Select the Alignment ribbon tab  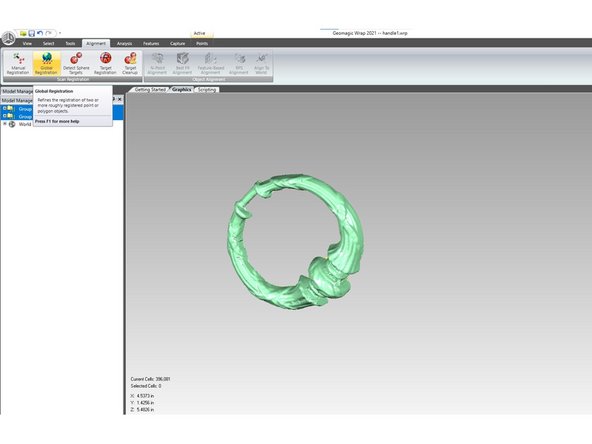[x=96, y=43]
